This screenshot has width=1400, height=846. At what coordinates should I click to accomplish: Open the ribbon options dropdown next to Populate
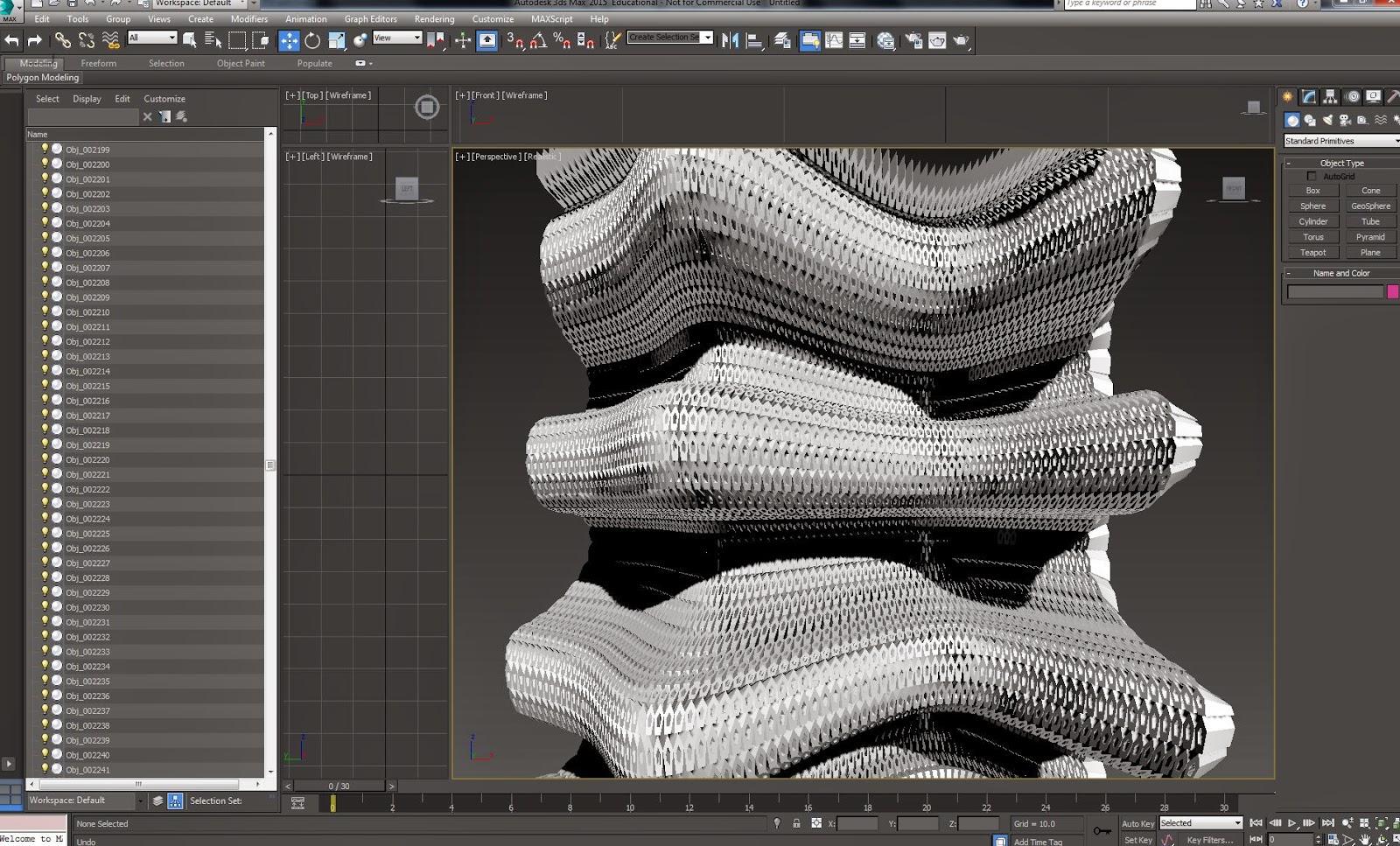tap(363, 63)
